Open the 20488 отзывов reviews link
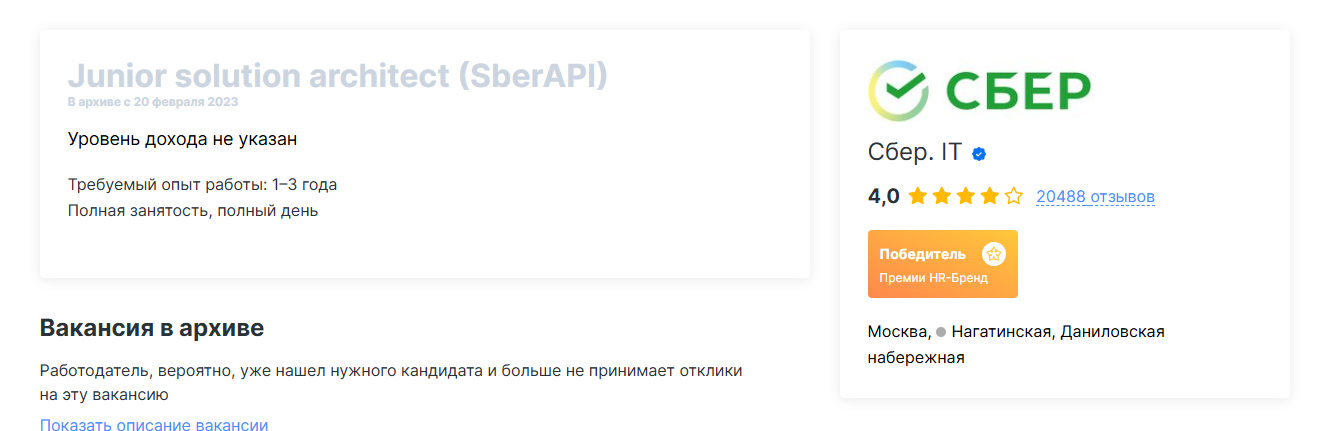Viewport: 1335px width, 431px height. (1095, 197)
